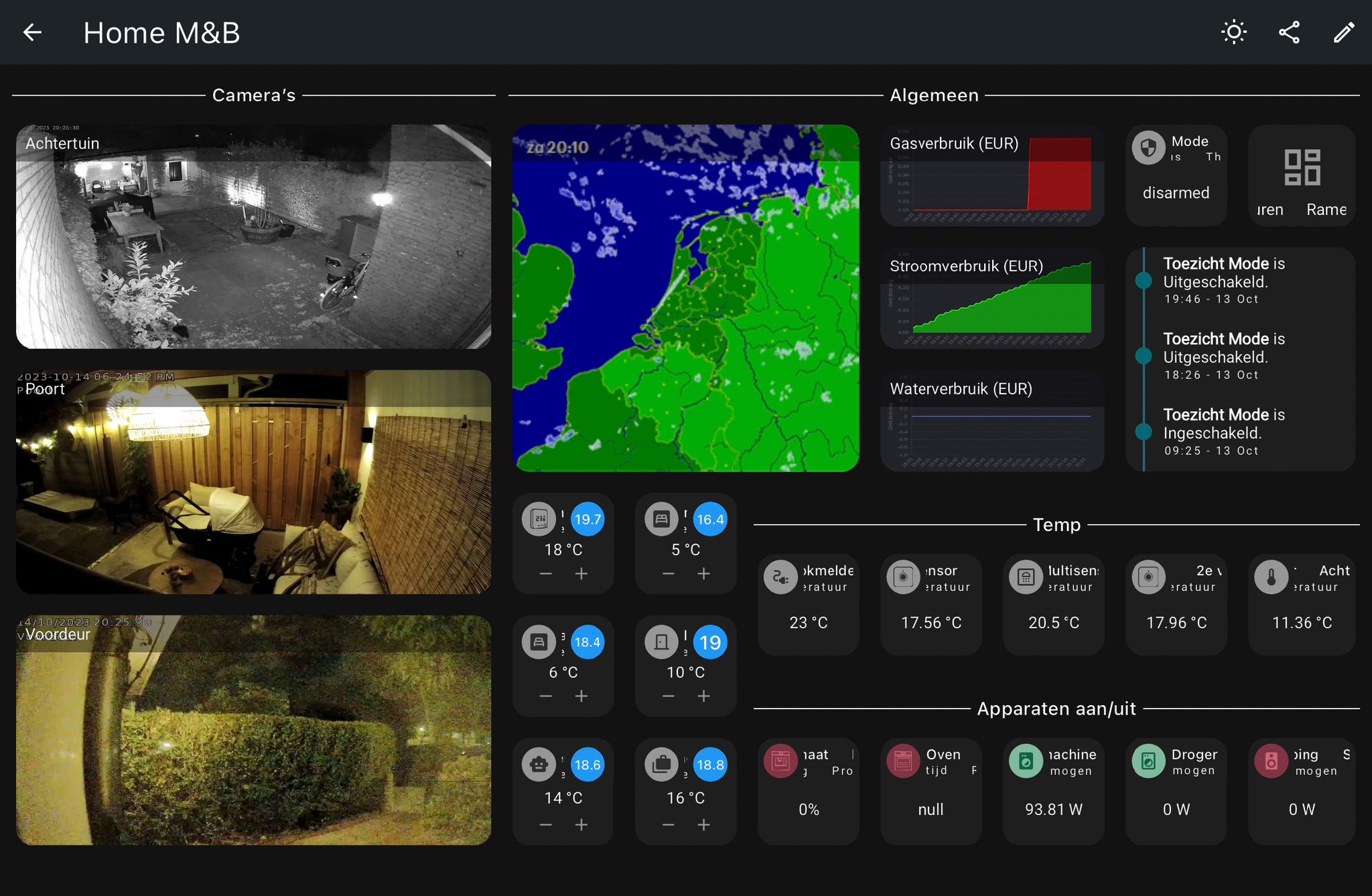Screen dimensions: 1372x896
Task: Select the timeline dot for 19:46 - 13 Oct
Action: 1144,280
